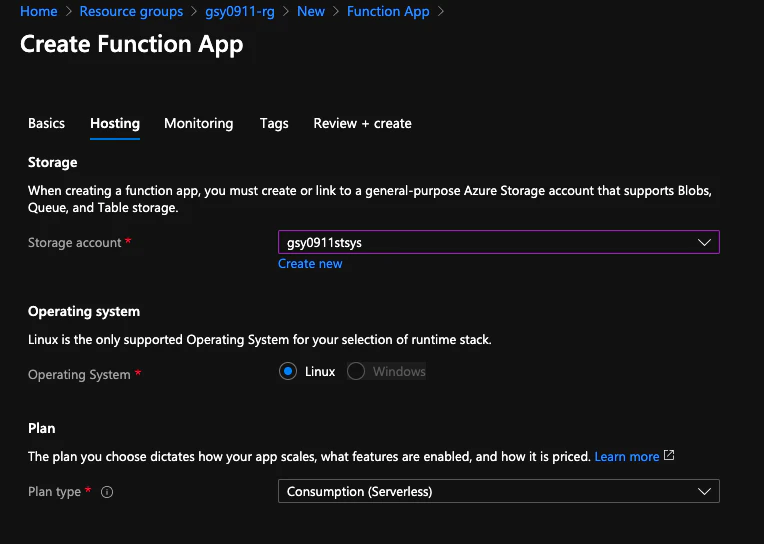Go to Resource groups breadcrumb link

[131, 11]
